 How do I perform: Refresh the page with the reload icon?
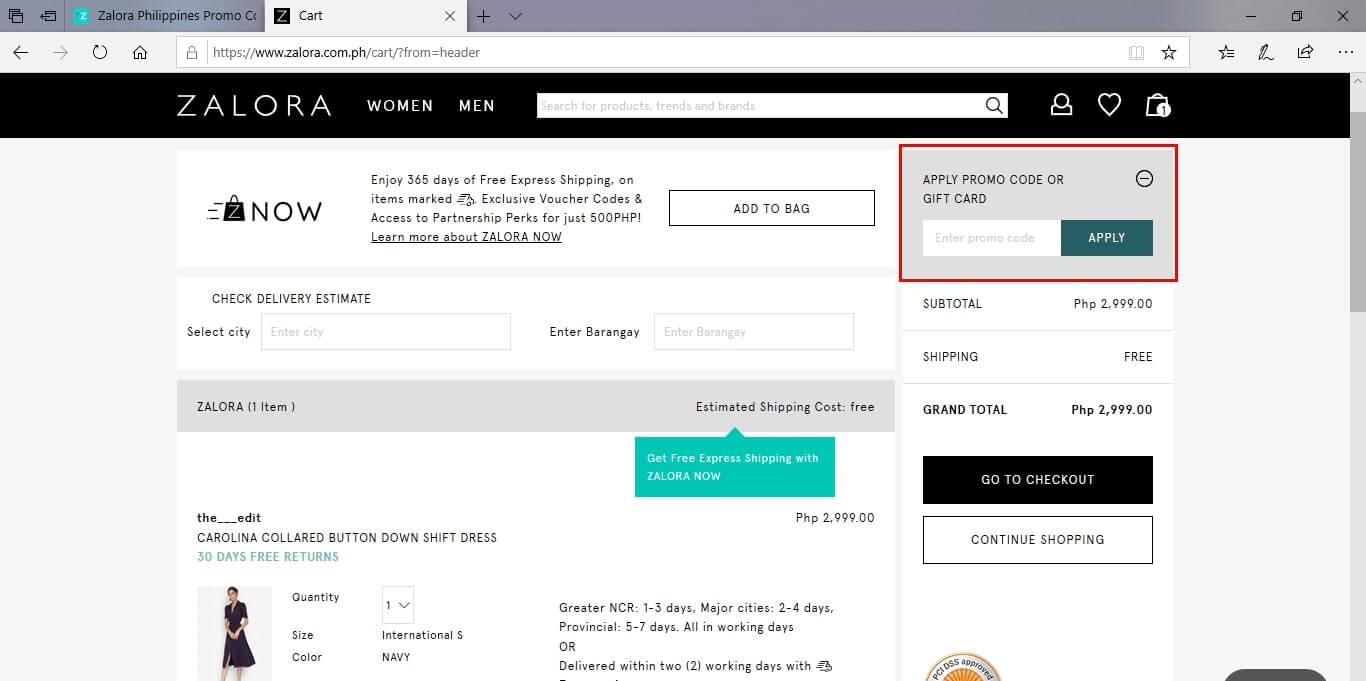click(x=100, y=52)
